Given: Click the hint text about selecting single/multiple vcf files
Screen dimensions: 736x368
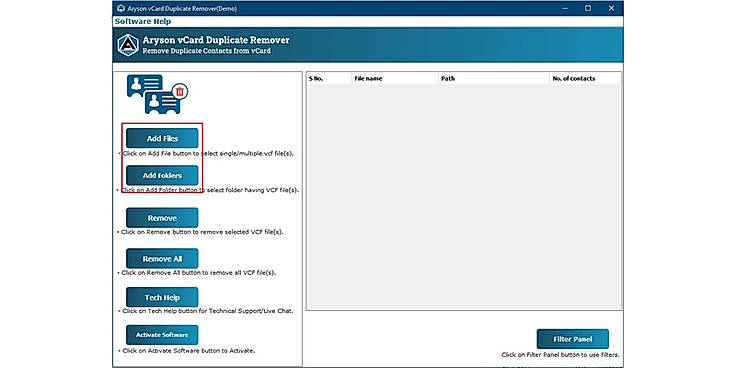Looking at the screenshot, I should pyautogui.click(x=206, y=153).
